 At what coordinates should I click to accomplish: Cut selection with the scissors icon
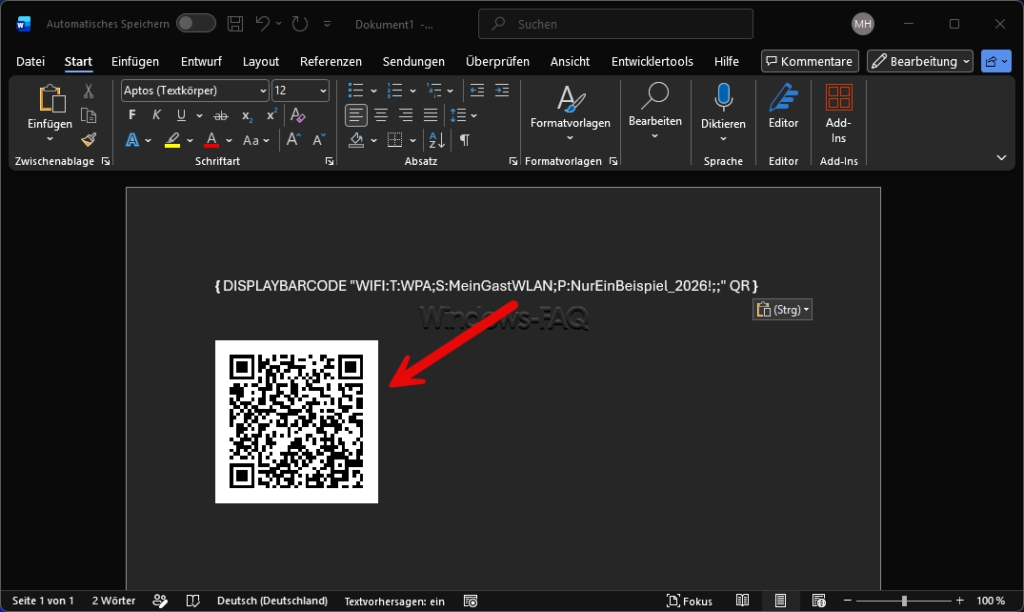tap(88, 91)
